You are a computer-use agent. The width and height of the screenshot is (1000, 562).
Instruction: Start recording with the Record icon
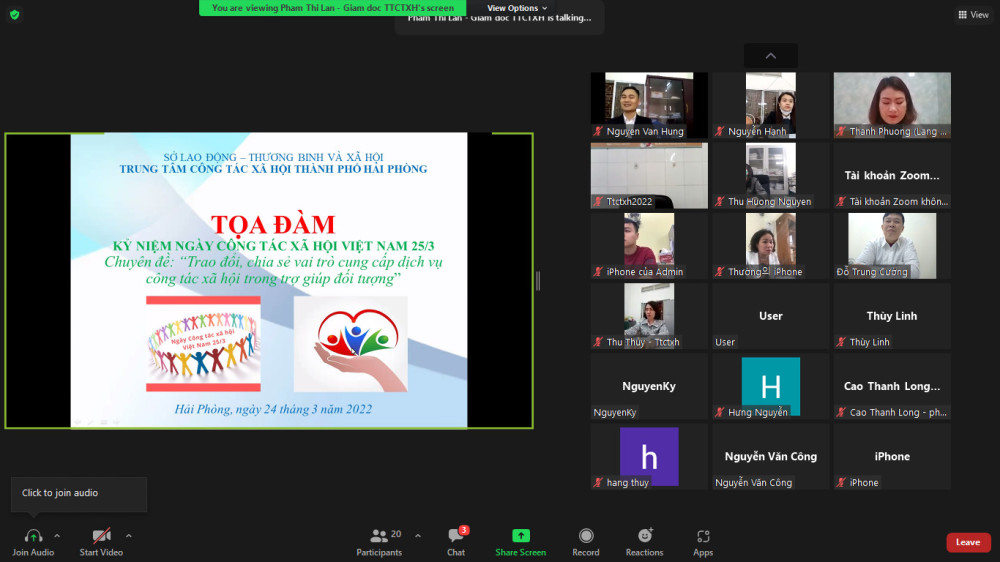tap(586, 536)
